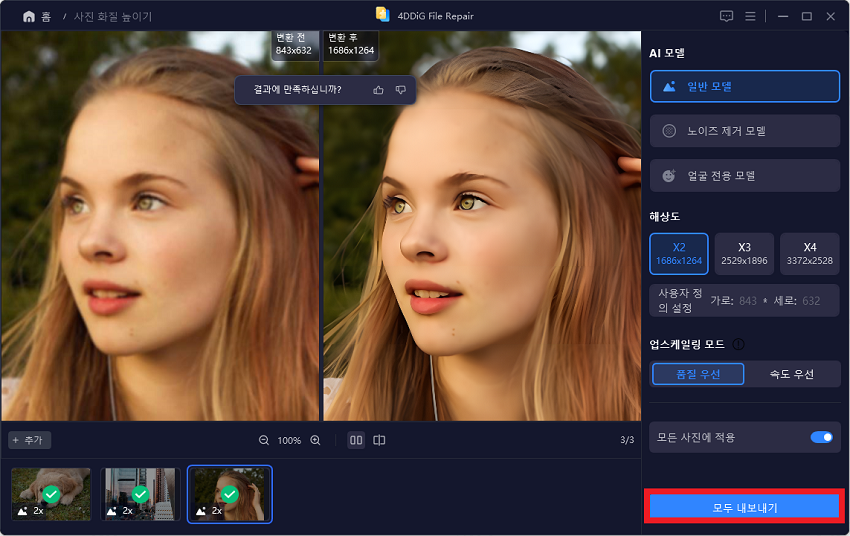This screenshot has height=536, width=850.
Task: Choose X4 3372x2528 resolution
Action: [x=810, y=254]
